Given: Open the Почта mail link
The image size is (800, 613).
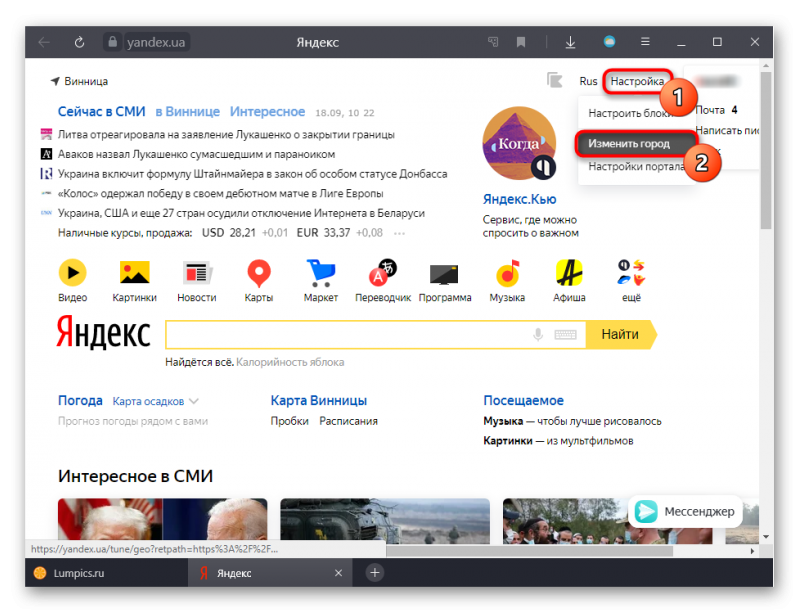Looking at the screenshot, I should point(710,110).
